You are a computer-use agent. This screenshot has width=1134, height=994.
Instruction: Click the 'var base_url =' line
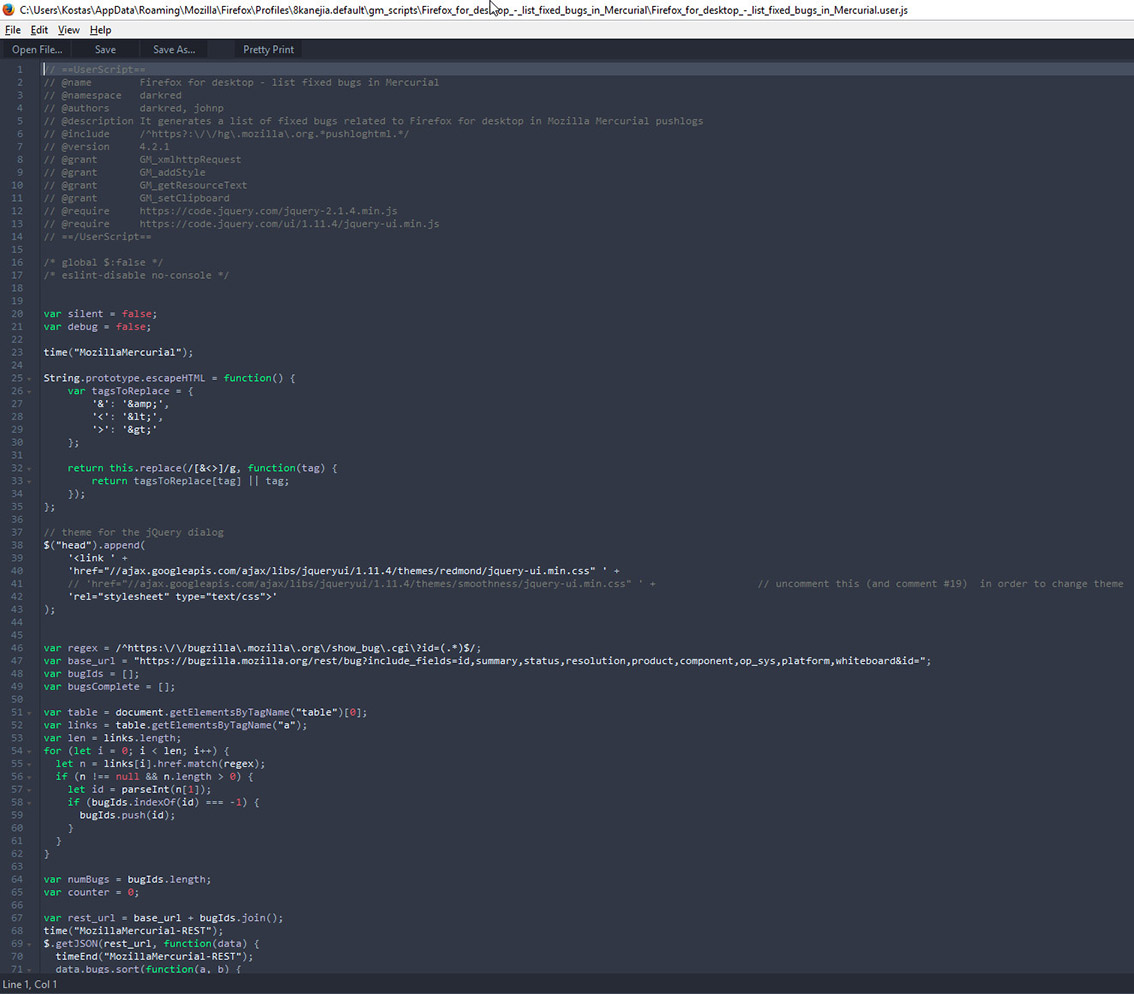487,661
